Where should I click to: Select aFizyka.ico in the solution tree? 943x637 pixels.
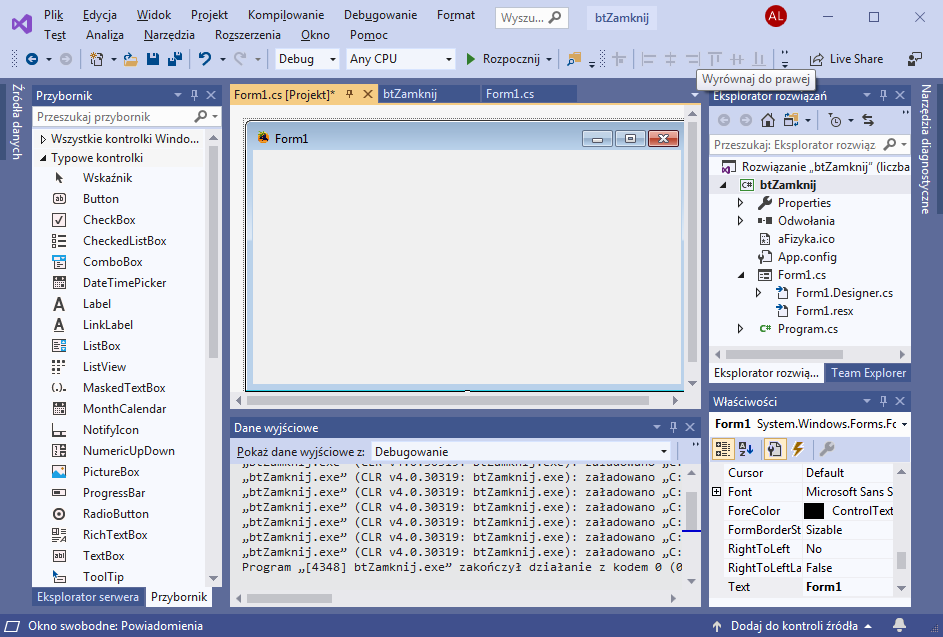[x=806, y=239]
